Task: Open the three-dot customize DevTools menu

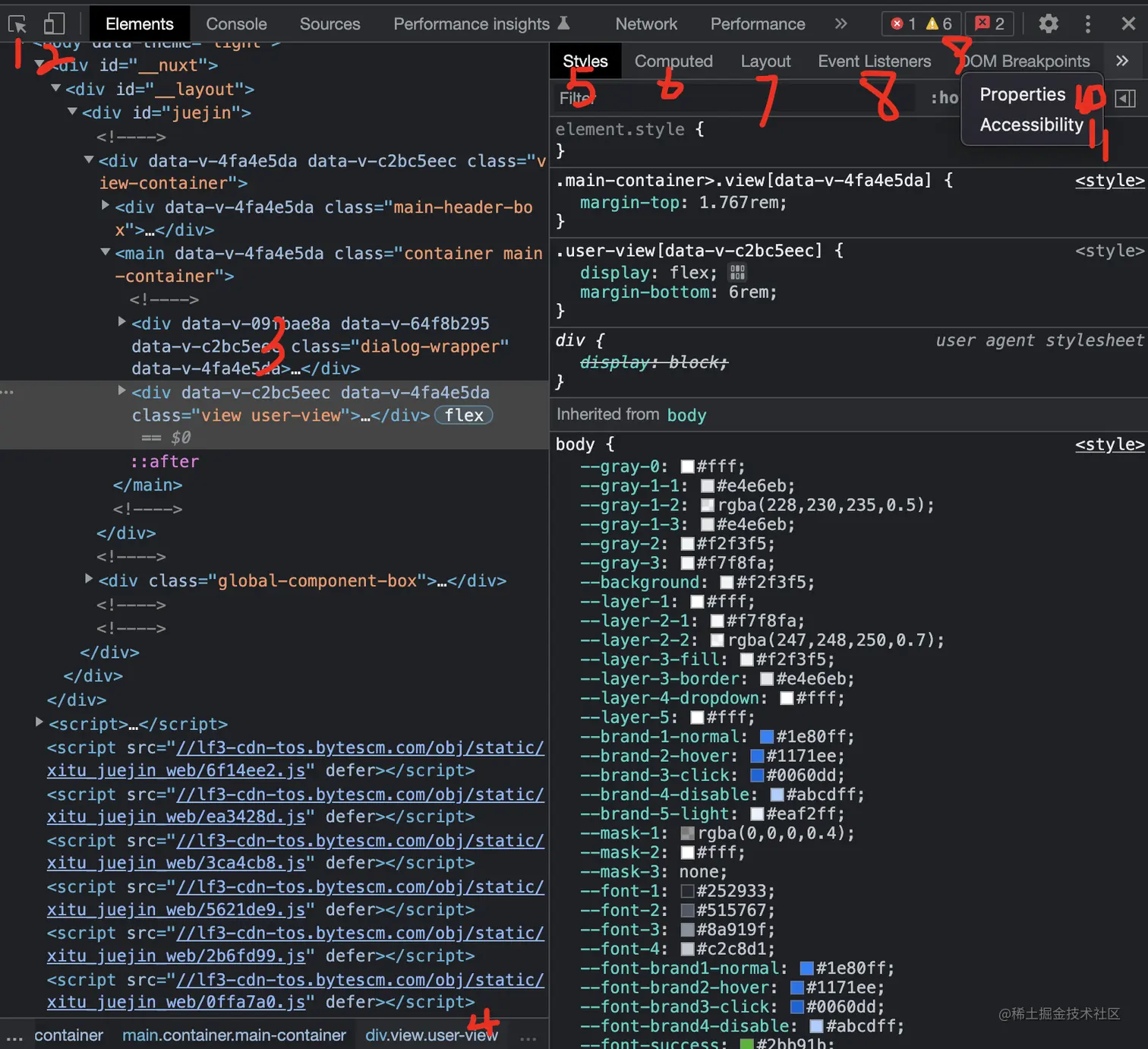Action: (1088, 24)
